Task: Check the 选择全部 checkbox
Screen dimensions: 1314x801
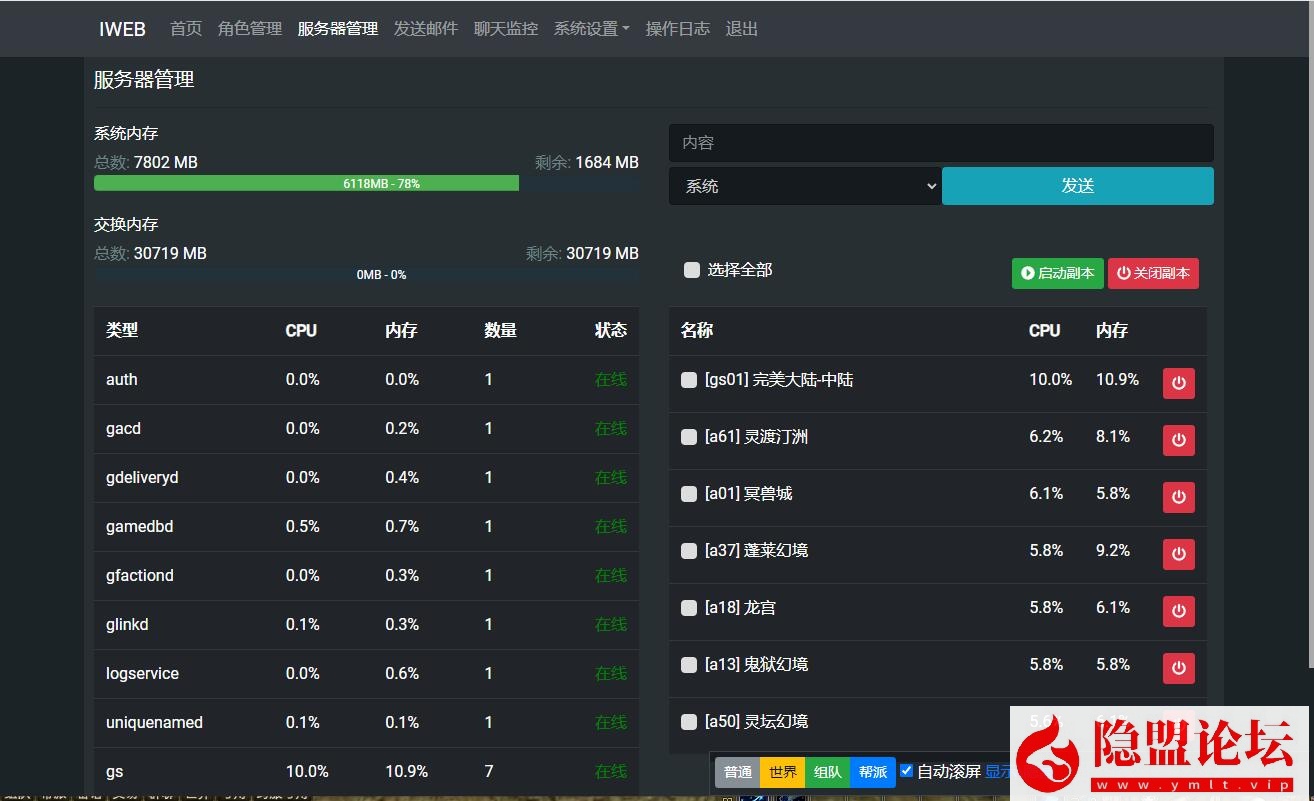Action: tap(691, 270)
